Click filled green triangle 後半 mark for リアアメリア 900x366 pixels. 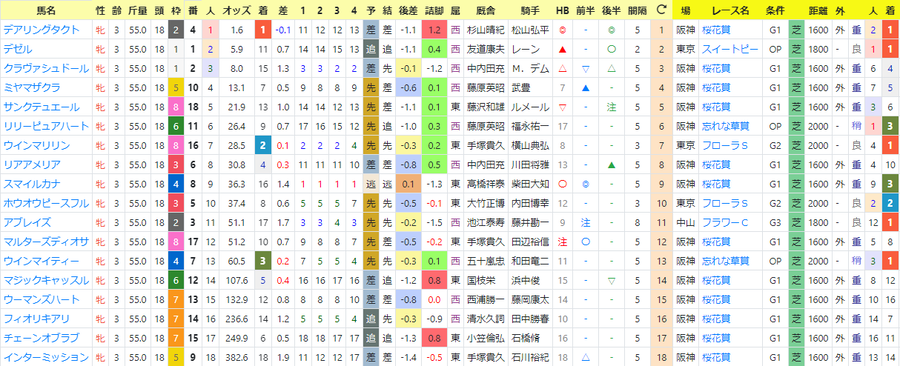612,165
